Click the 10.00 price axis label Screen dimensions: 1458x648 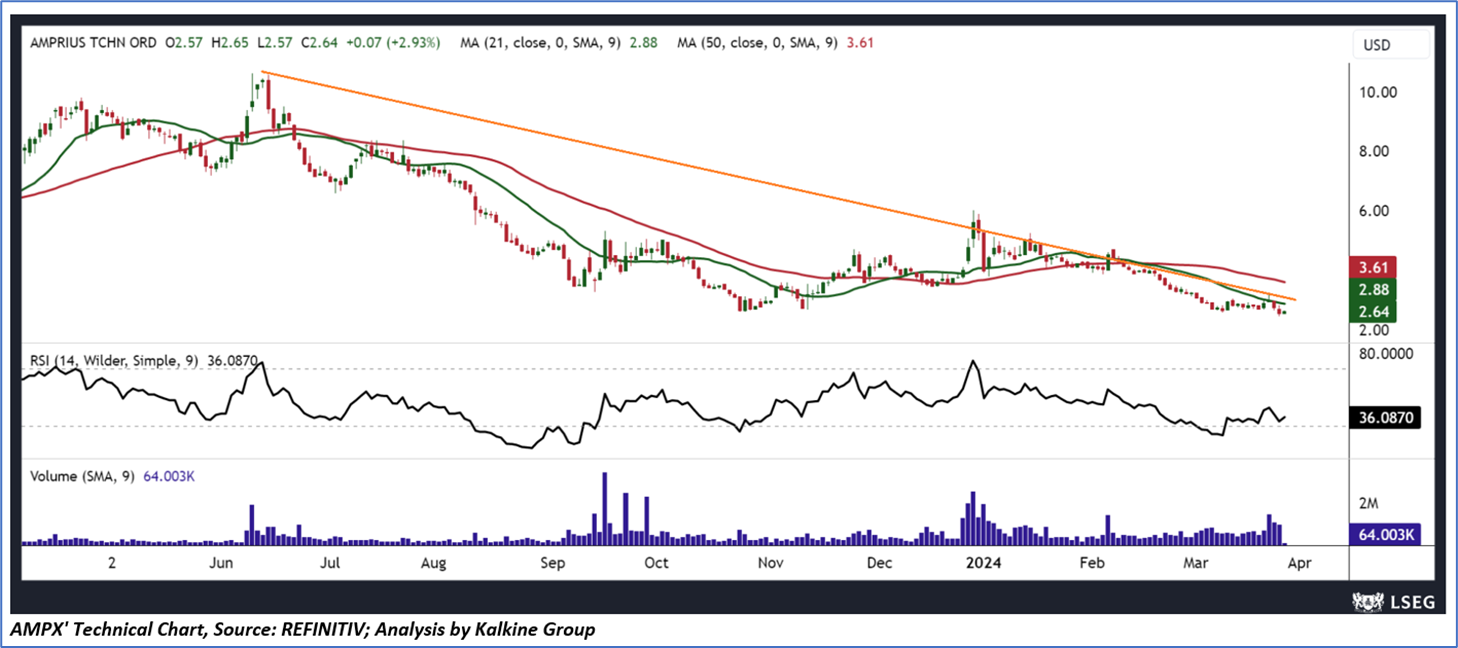[x=1378, y=92]
